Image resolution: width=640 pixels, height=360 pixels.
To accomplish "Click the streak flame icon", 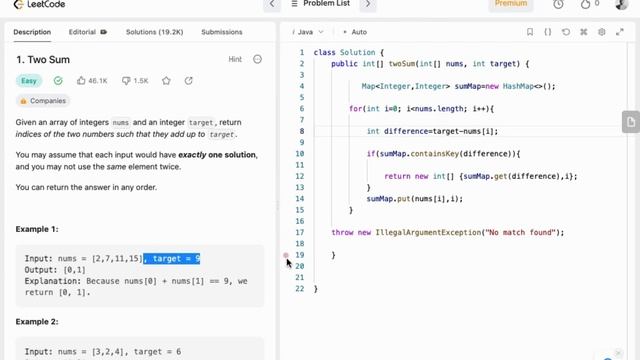I will coord(585,4).
